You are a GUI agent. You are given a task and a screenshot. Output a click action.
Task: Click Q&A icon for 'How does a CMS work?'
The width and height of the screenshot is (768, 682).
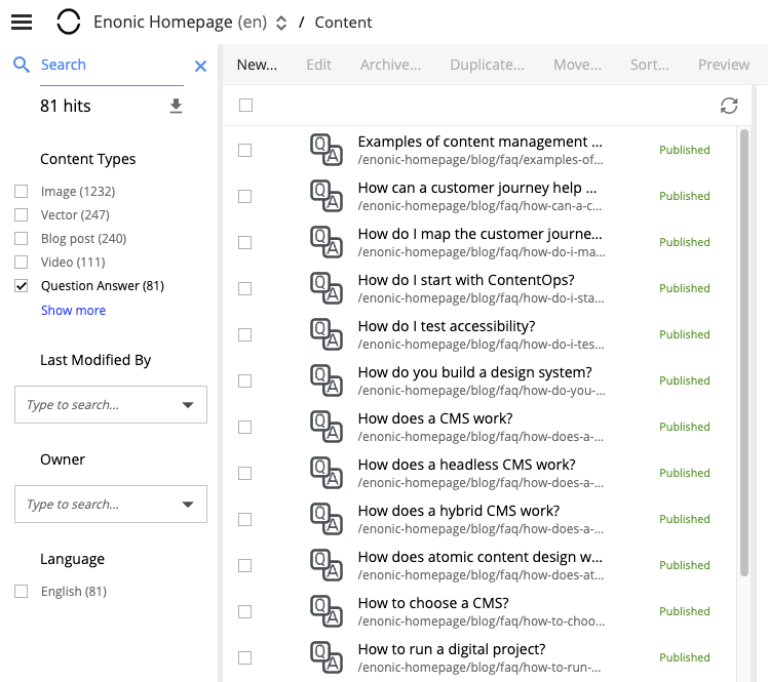[x=326, y=427]
